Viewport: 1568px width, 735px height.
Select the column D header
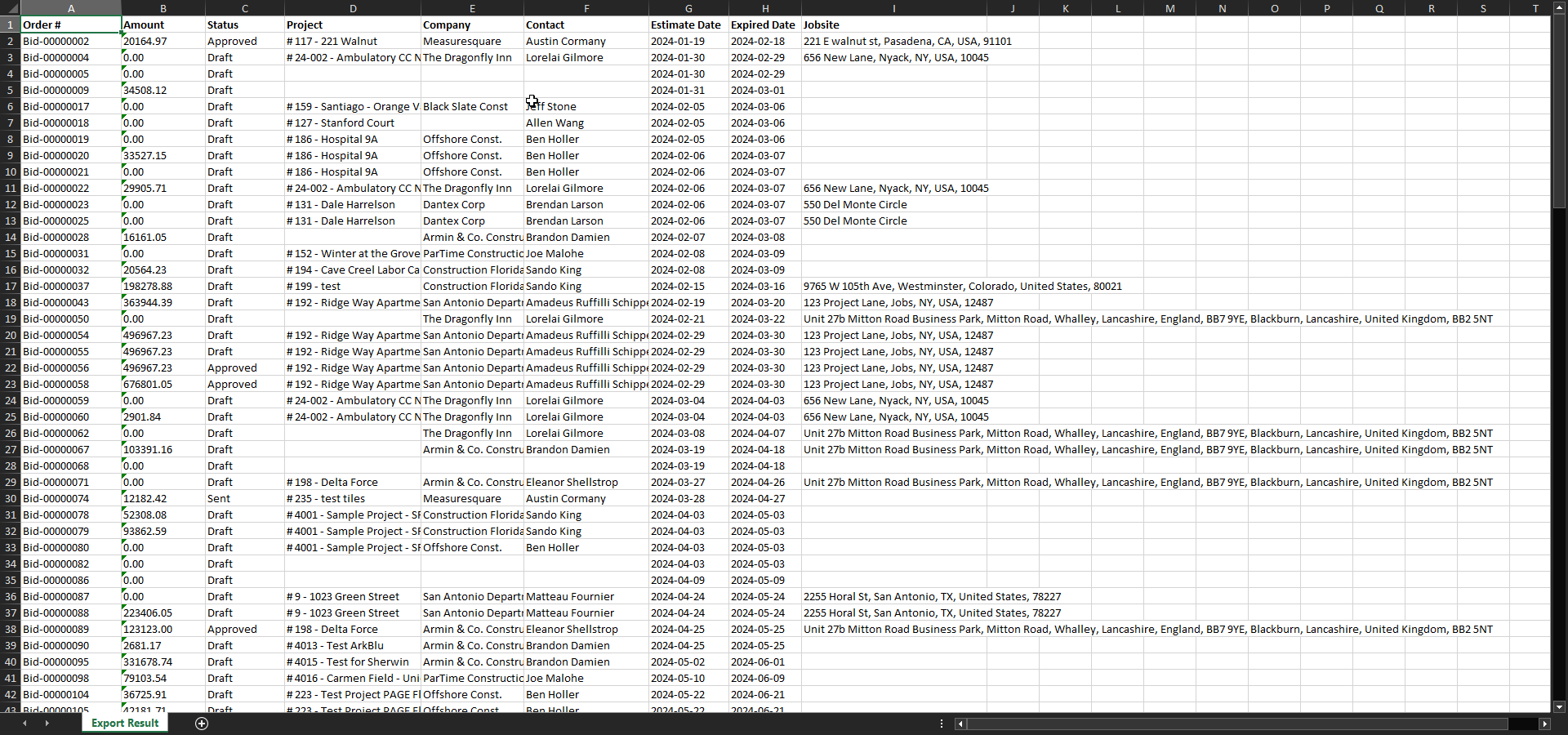pos(353,8)
